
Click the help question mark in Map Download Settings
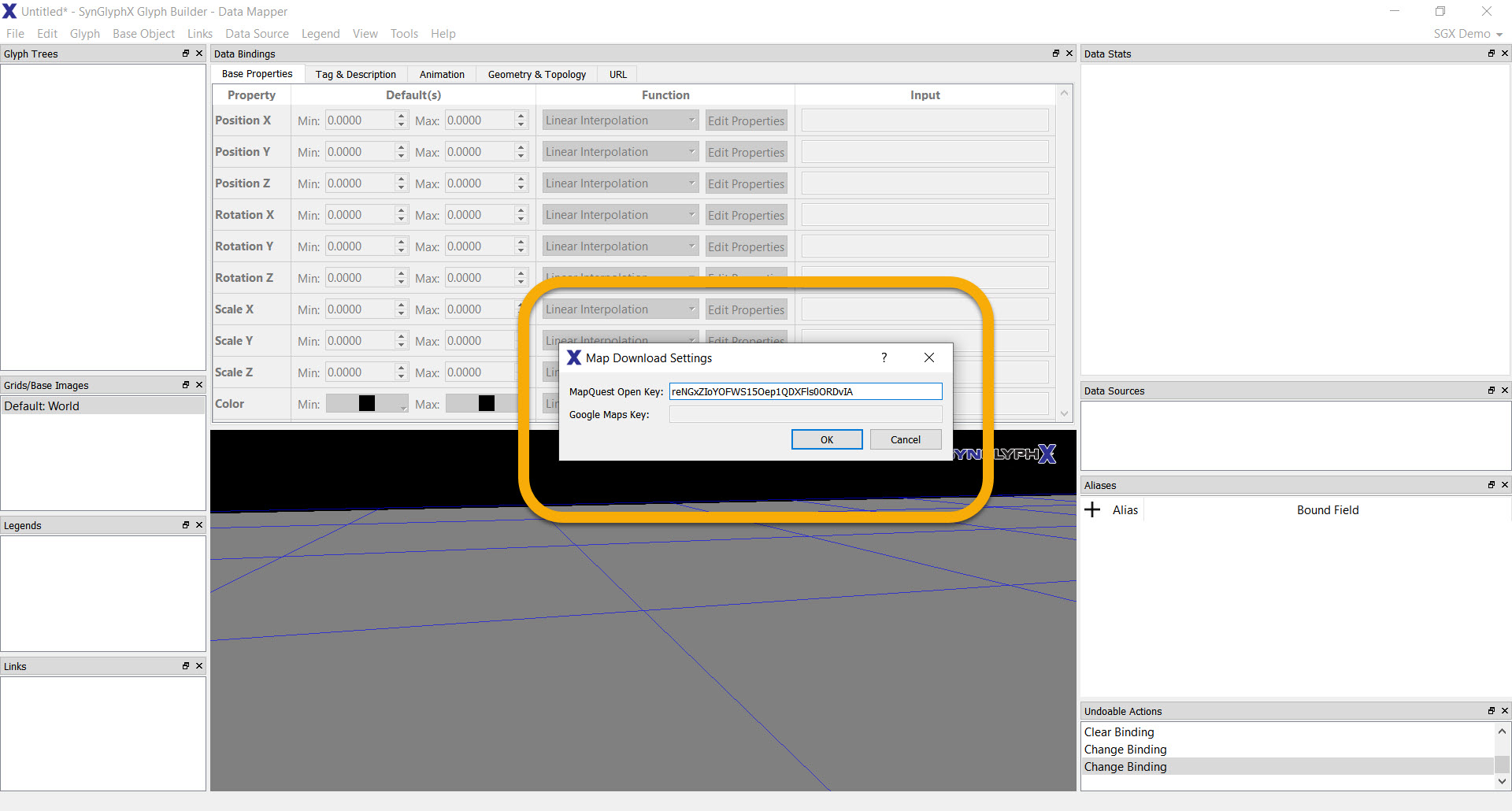point(884,357)
